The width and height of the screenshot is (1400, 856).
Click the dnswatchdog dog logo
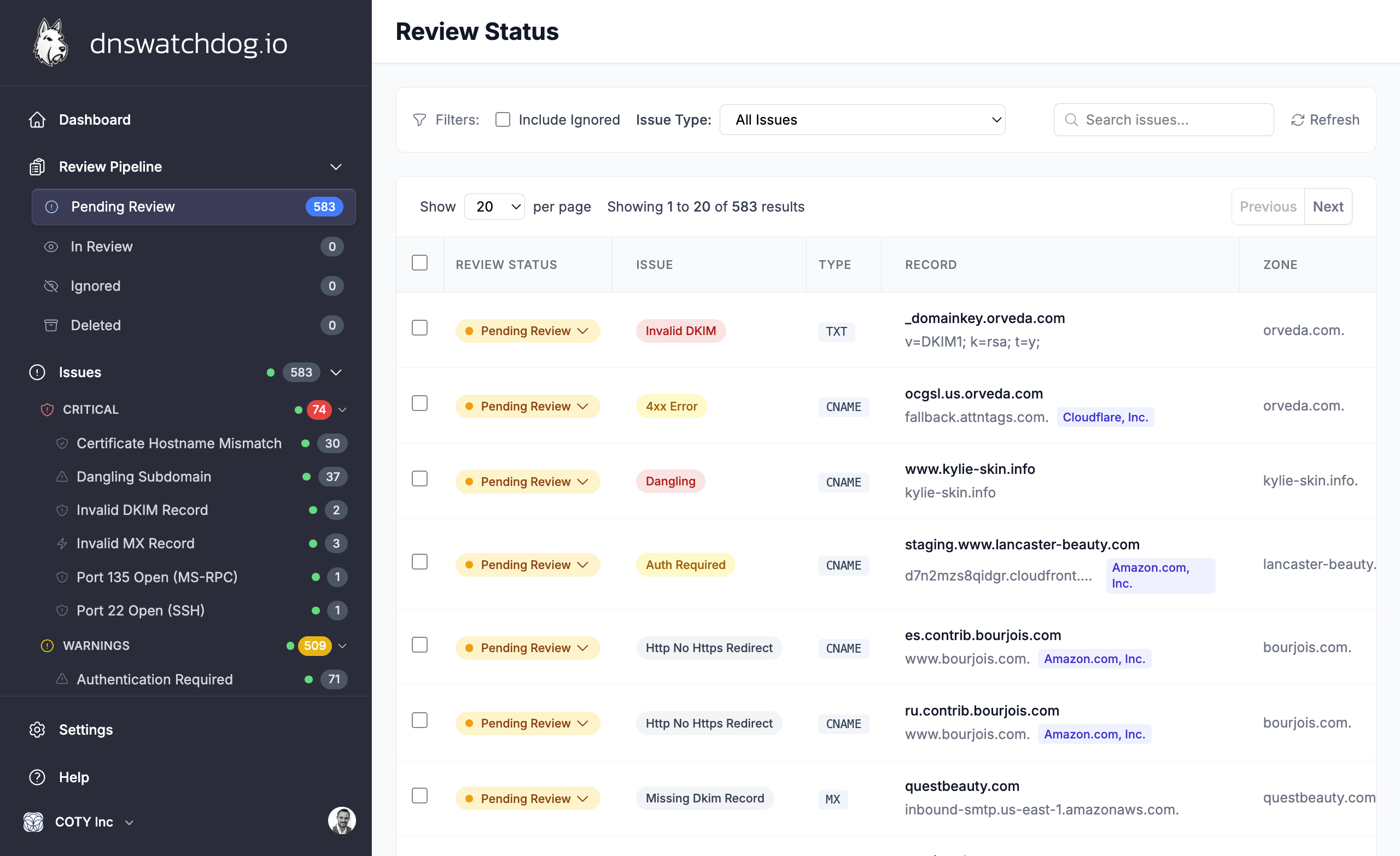point(50,43)
